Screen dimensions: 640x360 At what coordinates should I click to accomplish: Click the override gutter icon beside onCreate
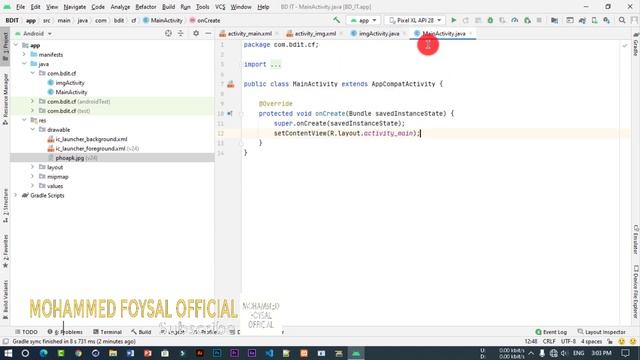click(x=230, y=113)
